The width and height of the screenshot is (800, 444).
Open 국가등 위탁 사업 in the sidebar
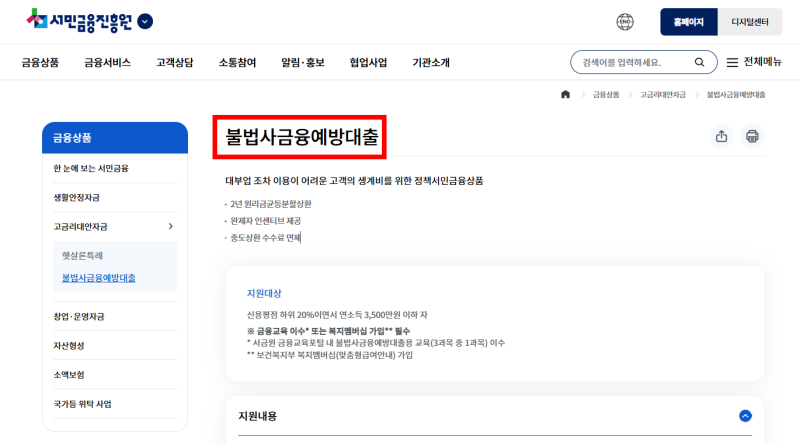[82, 404]
